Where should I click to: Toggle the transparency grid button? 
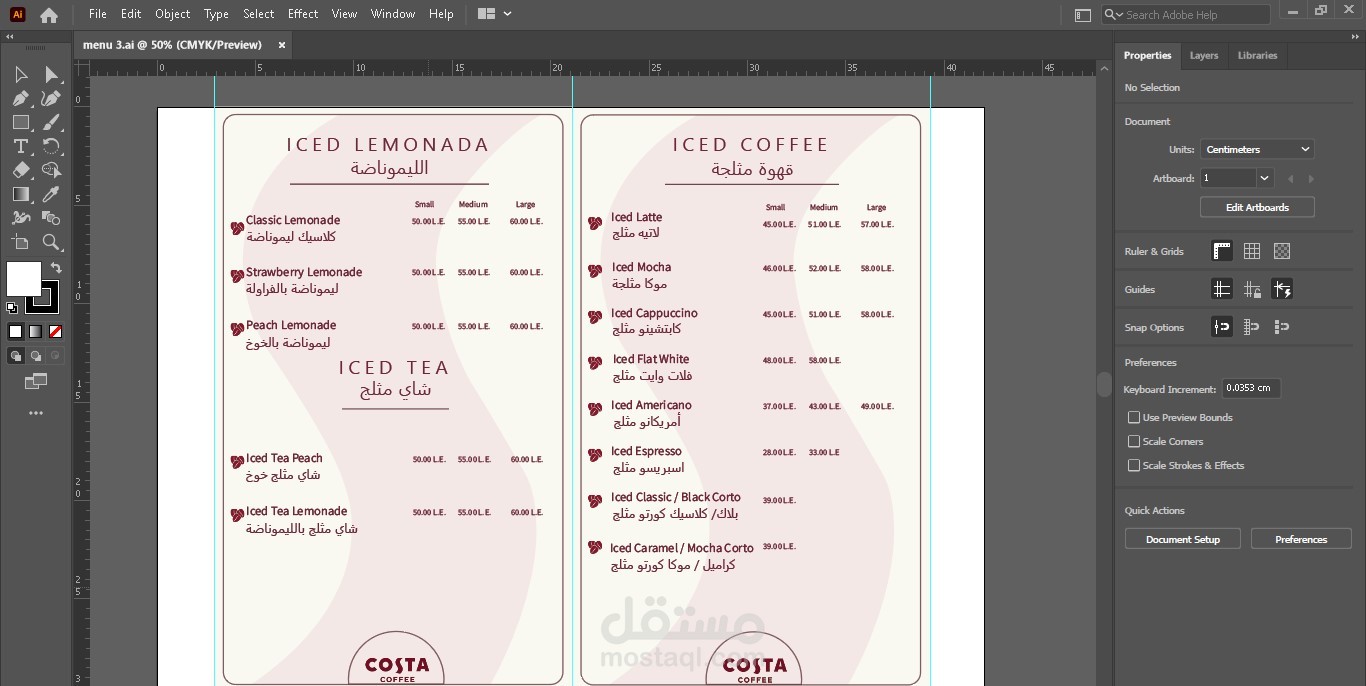tap(1282, 251)
